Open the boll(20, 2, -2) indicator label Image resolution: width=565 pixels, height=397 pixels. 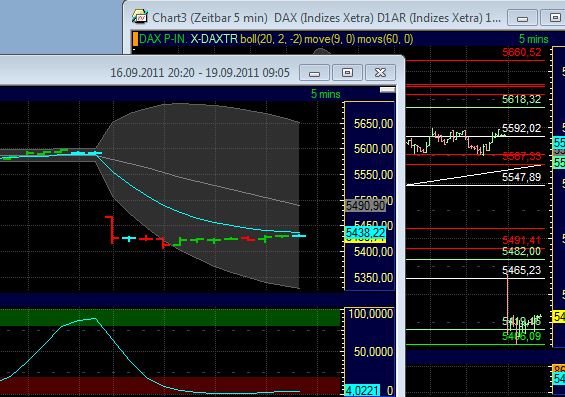271,39
